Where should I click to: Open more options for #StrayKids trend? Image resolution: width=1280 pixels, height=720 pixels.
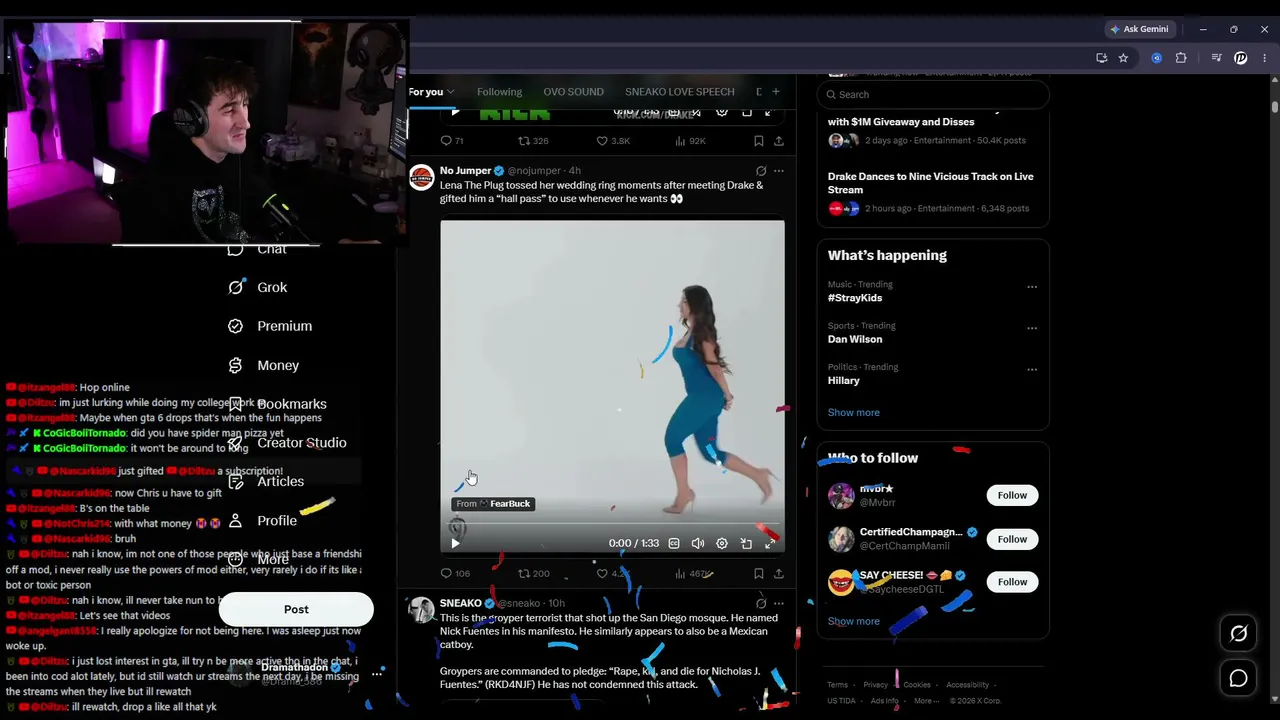1032,287
